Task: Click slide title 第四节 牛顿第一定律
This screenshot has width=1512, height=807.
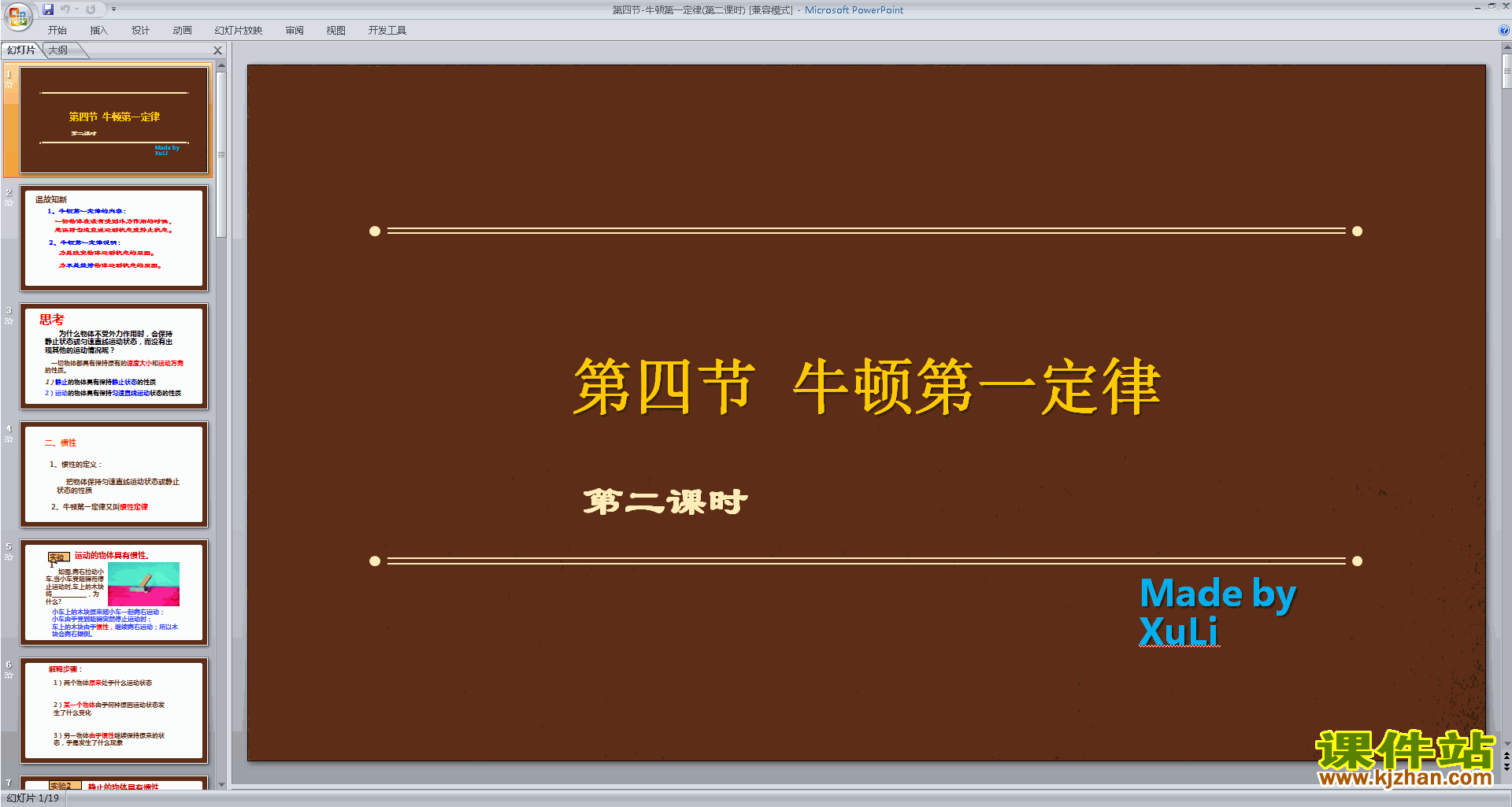Action: (x=866, y=387)
